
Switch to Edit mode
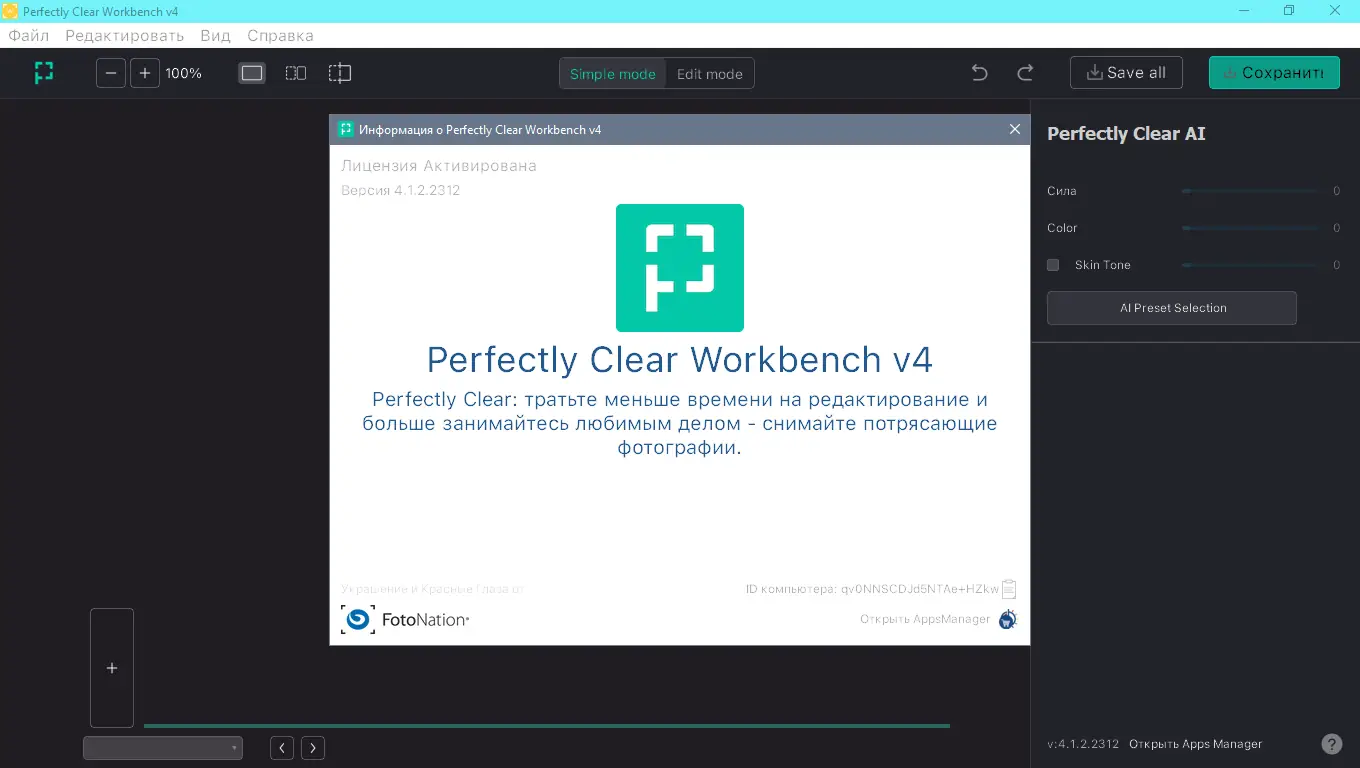(710, 74)
